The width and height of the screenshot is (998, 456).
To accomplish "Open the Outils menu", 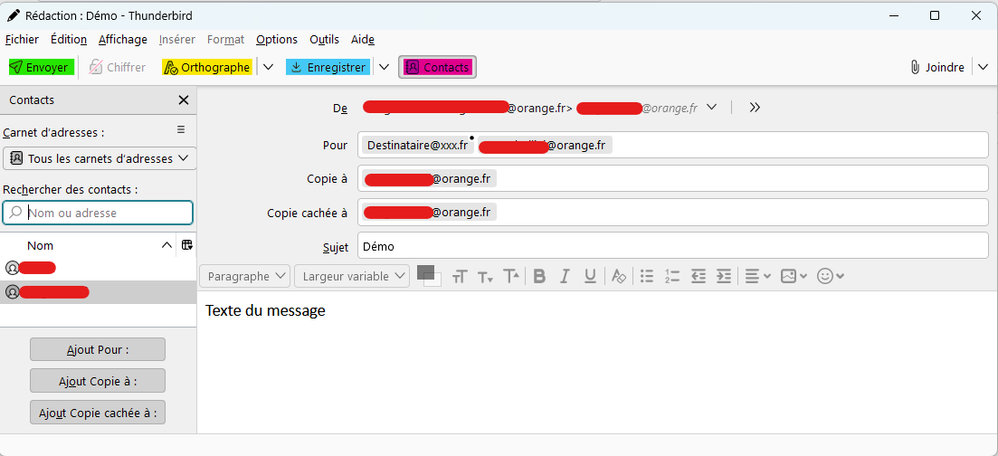I will pyautogui.click(x=325, y=39).
